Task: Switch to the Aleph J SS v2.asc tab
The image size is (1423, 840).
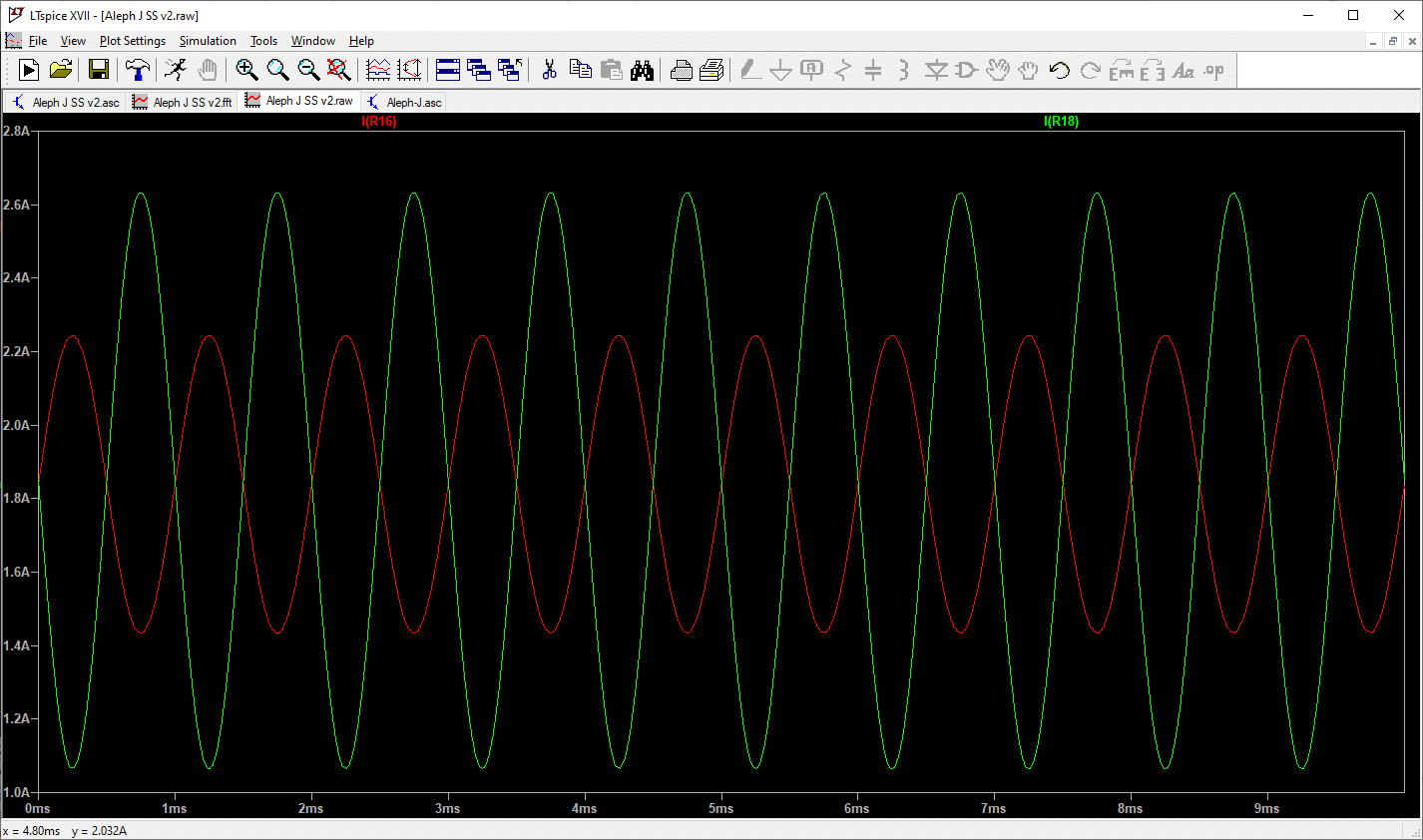Action: pos(66,102)
